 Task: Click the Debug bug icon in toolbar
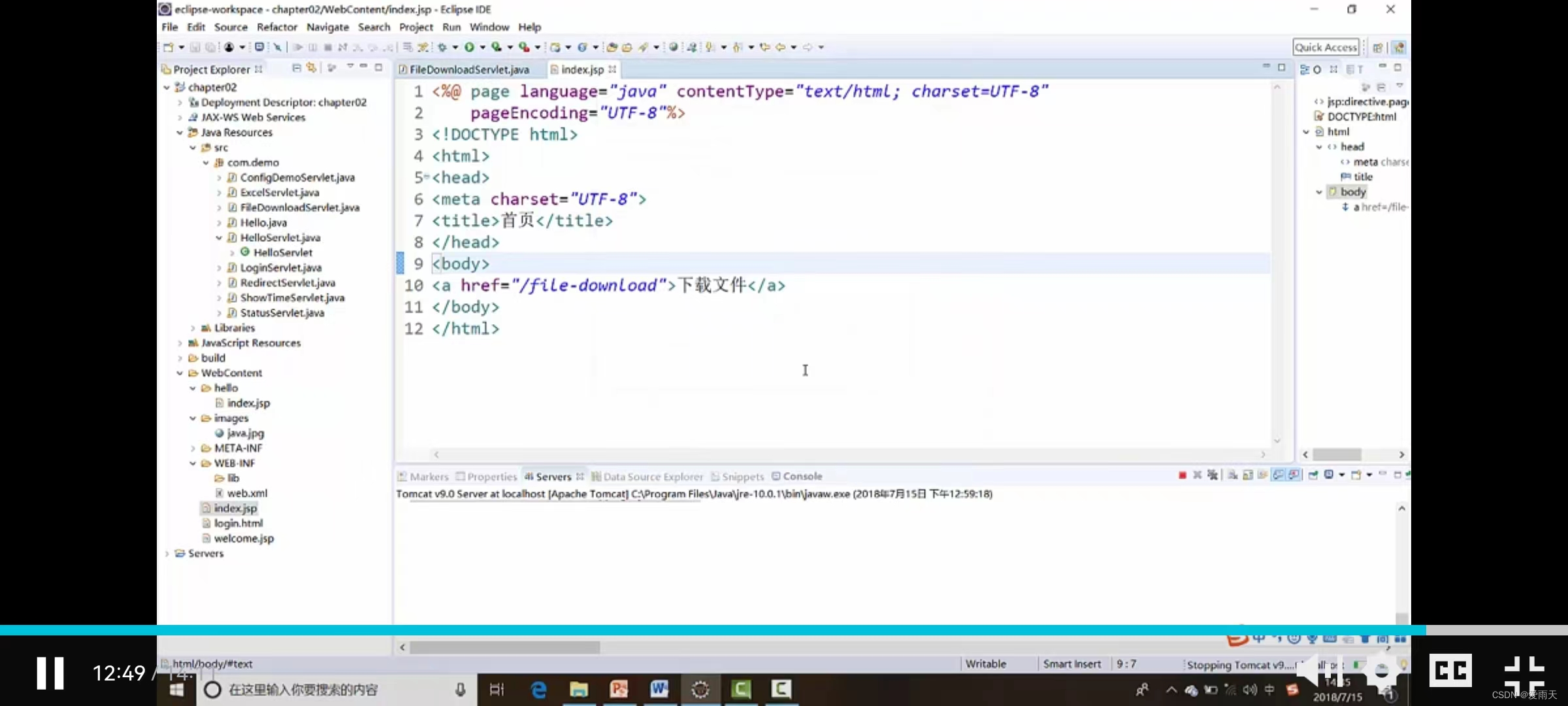442,47
